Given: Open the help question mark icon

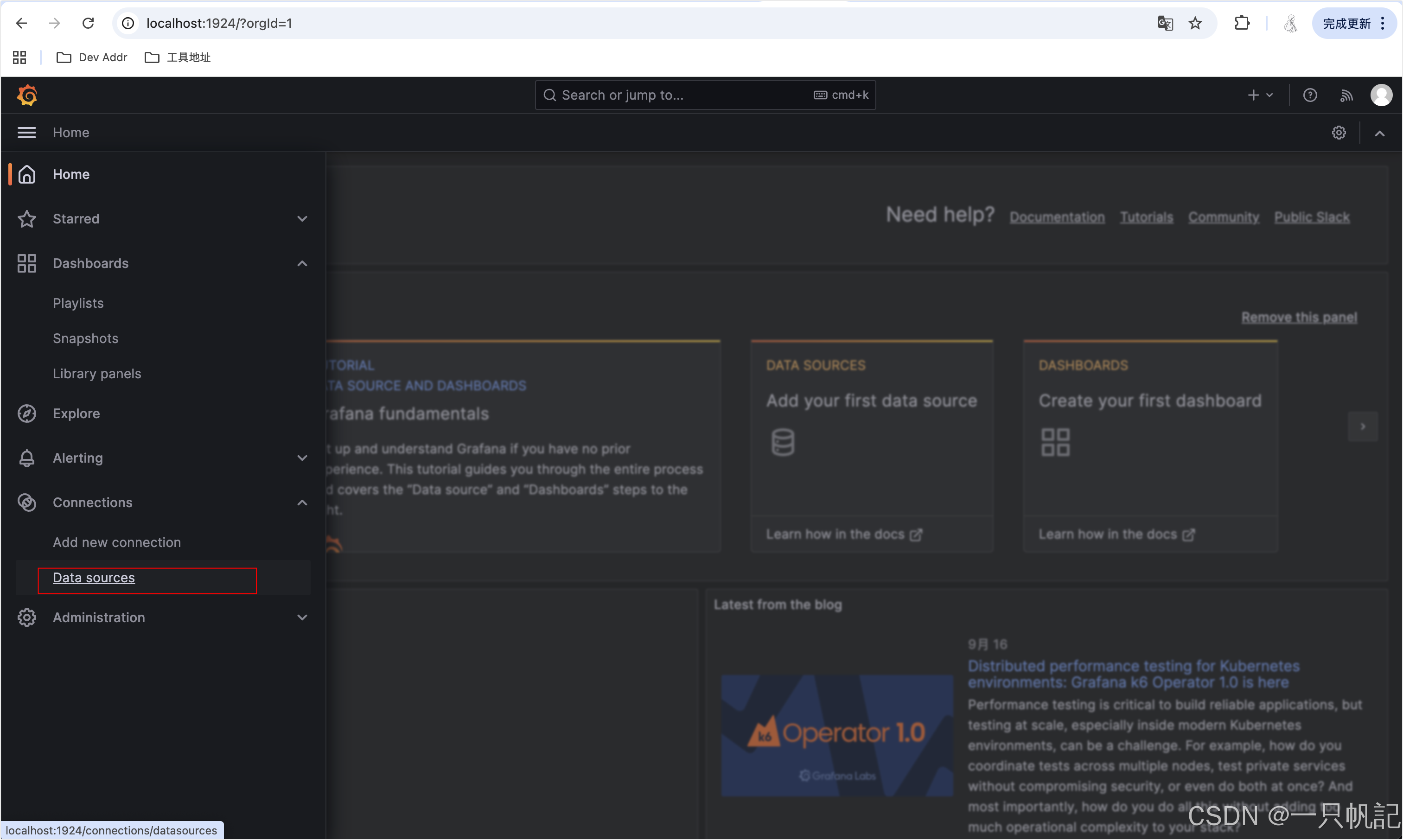Looking at the screenshot, I should 1310,95.
